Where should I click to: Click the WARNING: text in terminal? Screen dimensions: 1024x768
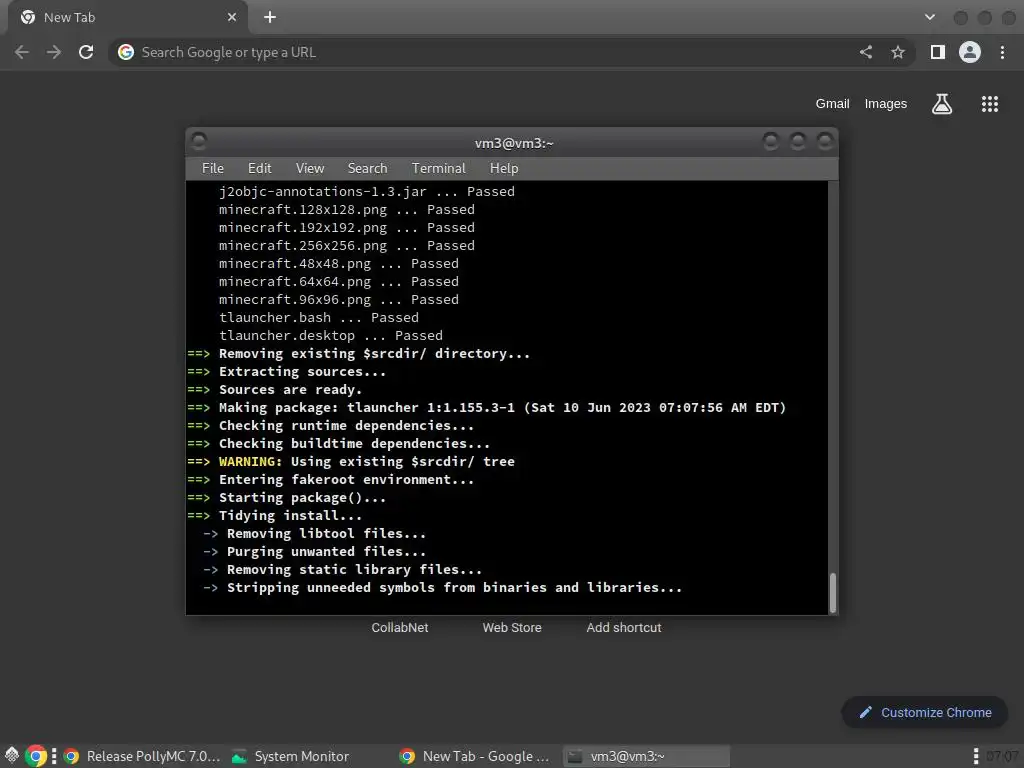coord(250,462)
